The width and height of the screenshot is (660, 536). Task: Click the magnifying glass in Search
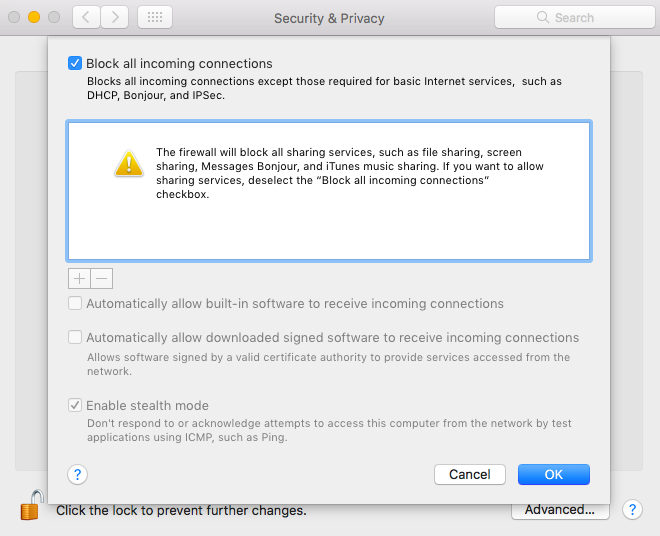[x=543, y=17]
